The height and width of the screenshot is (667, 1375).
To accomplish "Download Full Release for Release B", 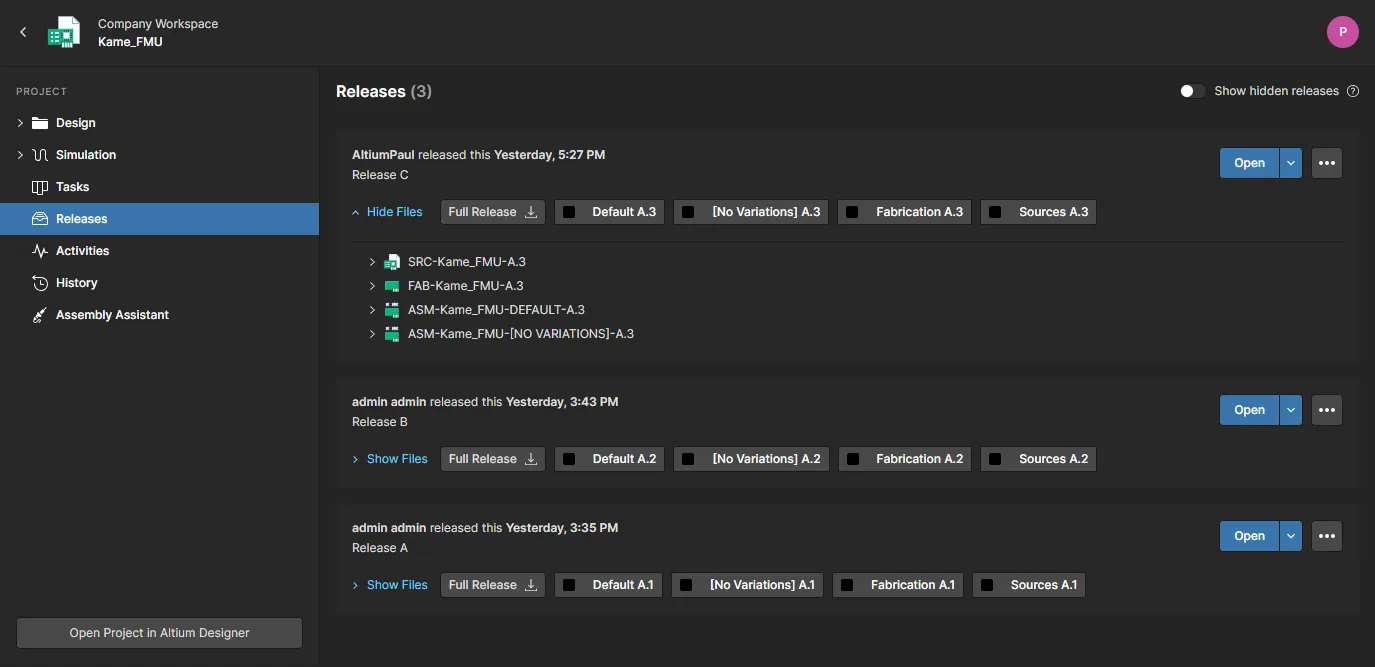I will (493, 459).
